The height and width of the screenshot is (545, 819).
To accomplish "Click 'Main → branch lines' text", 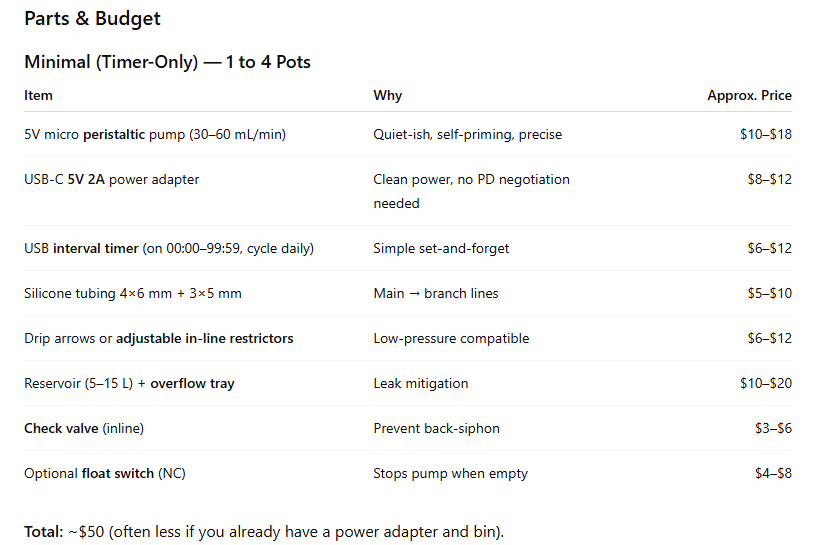I will click(x=436, y=293).
